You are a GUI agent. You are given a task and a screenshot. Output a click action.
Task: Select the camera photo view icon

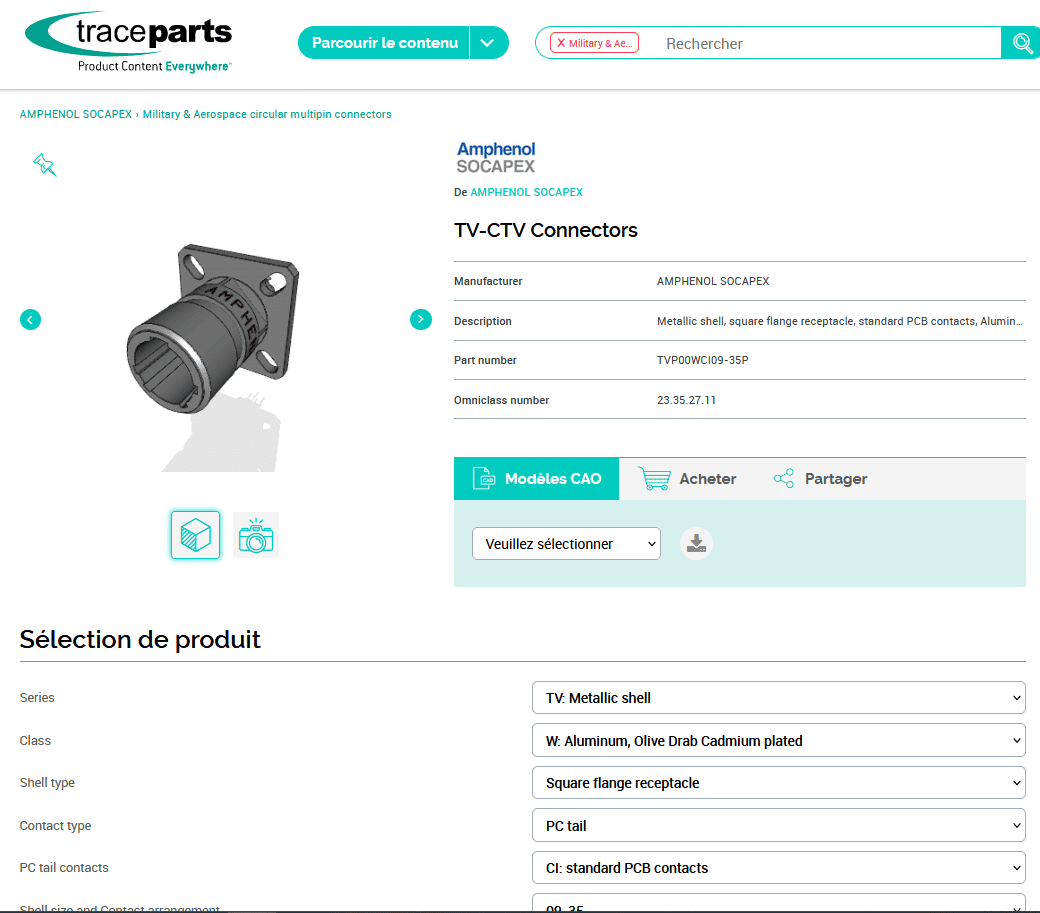point(256,536)
